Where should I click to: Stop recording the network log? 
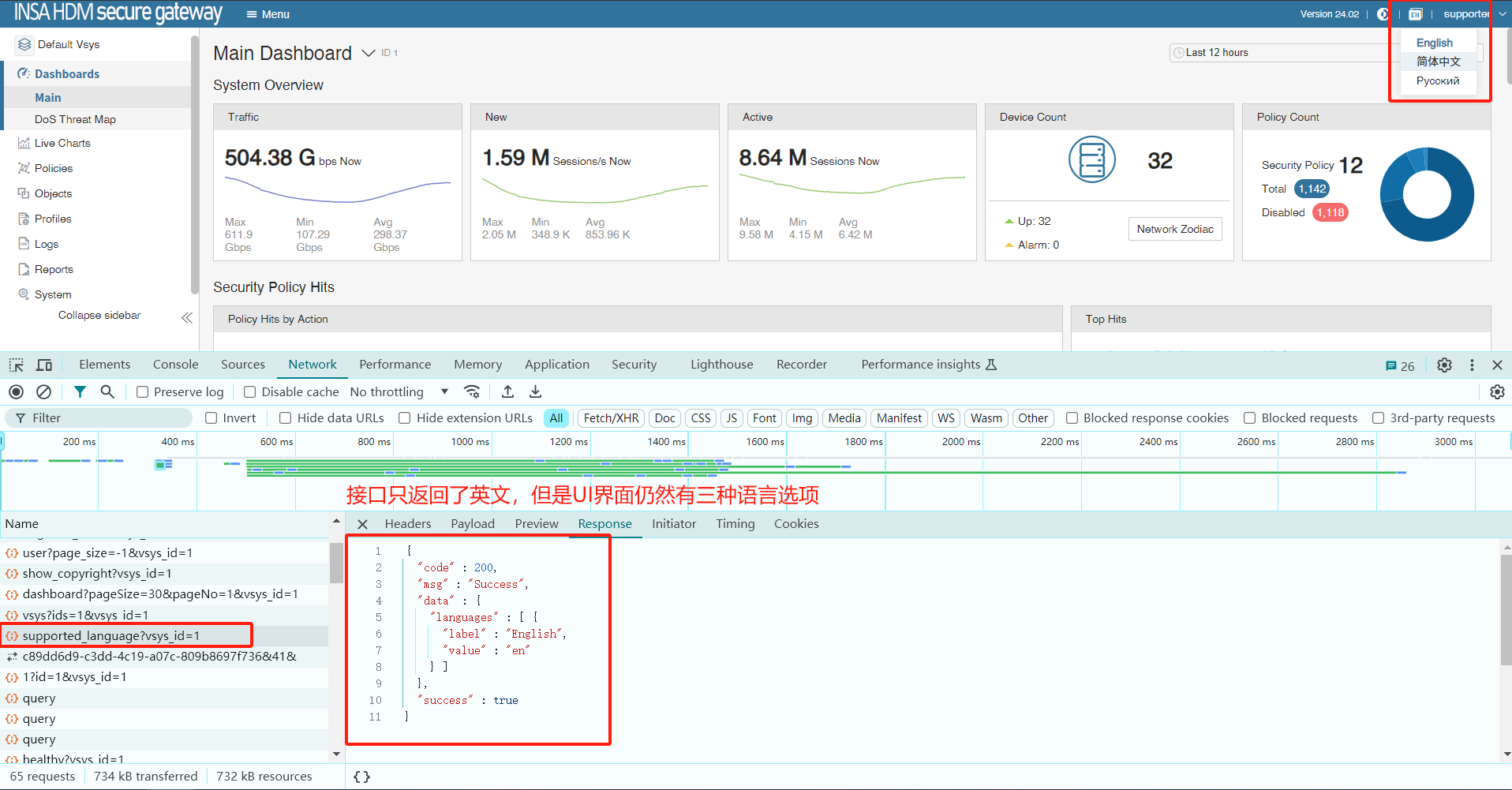16,392
